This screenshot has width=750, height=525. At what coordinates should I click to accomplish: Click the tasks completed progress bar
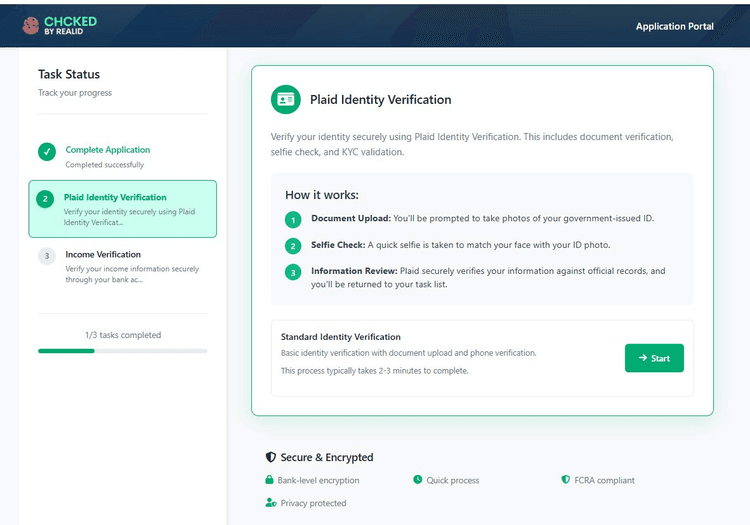(x=122, y=351)
